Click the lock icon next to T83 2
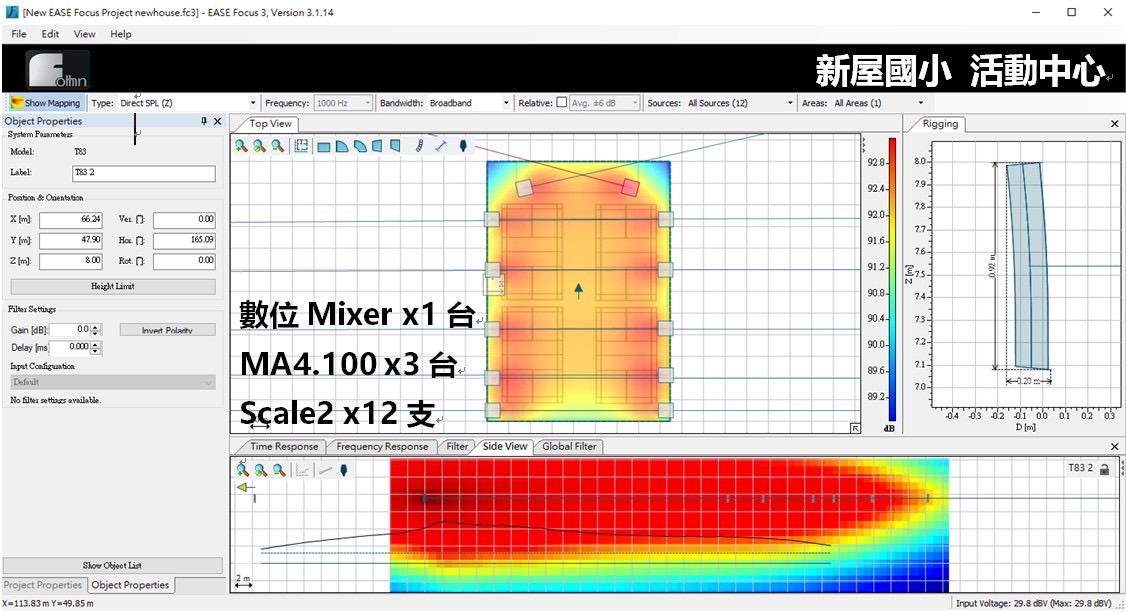The width and height of the screenshot is (1126, 612). tap(1104, 469)
